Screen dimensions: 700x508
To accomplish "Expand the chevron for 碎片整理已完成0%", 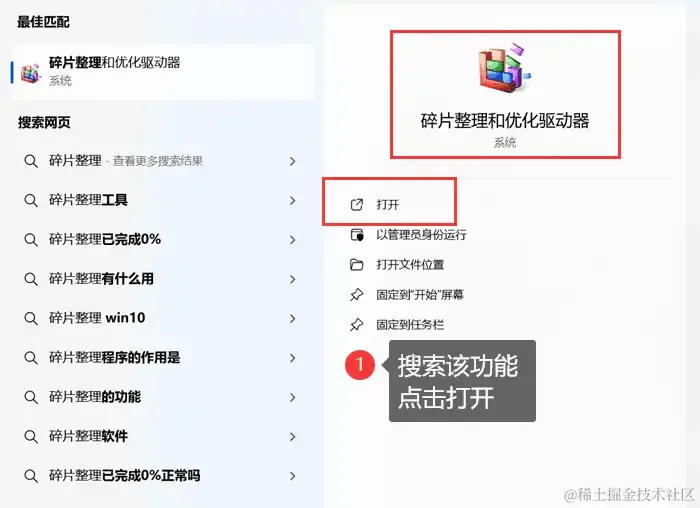I will tap(292, 240).
